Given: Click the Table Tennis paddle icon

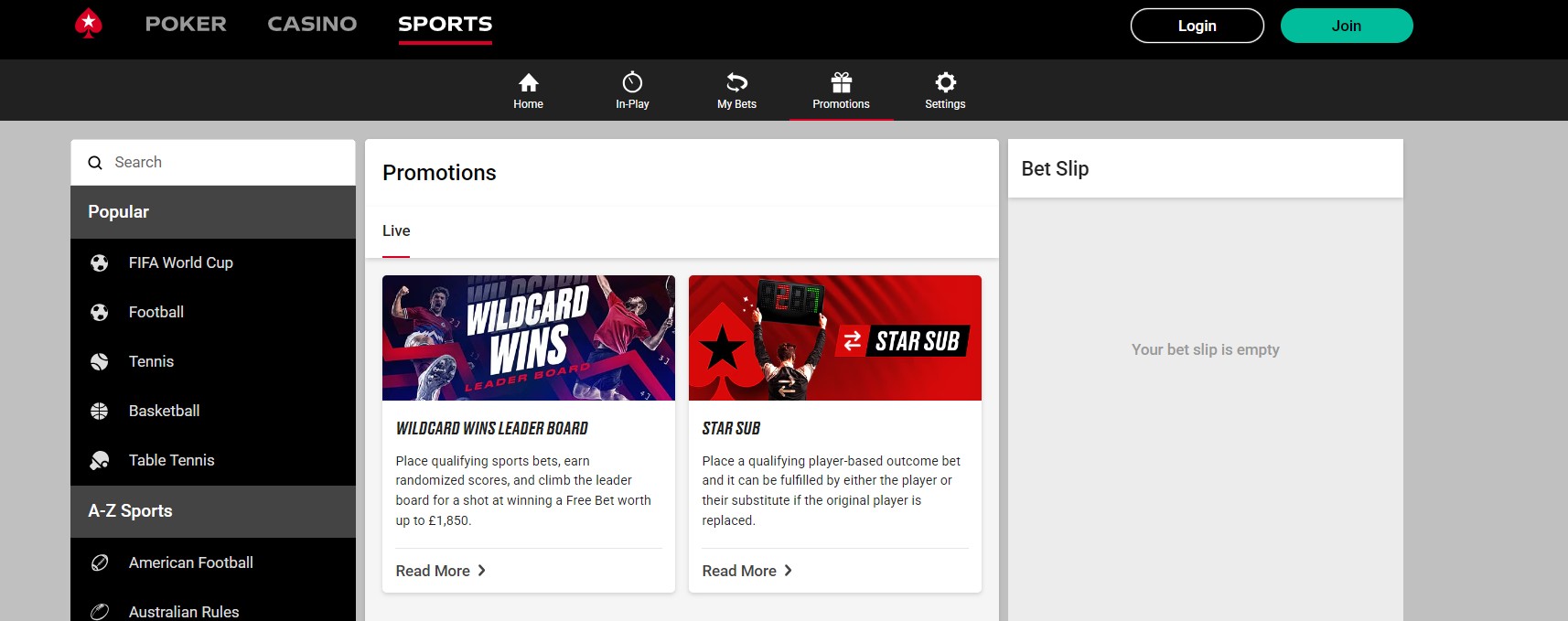Looking at the screenshot, I should click(x=100, y=461).
